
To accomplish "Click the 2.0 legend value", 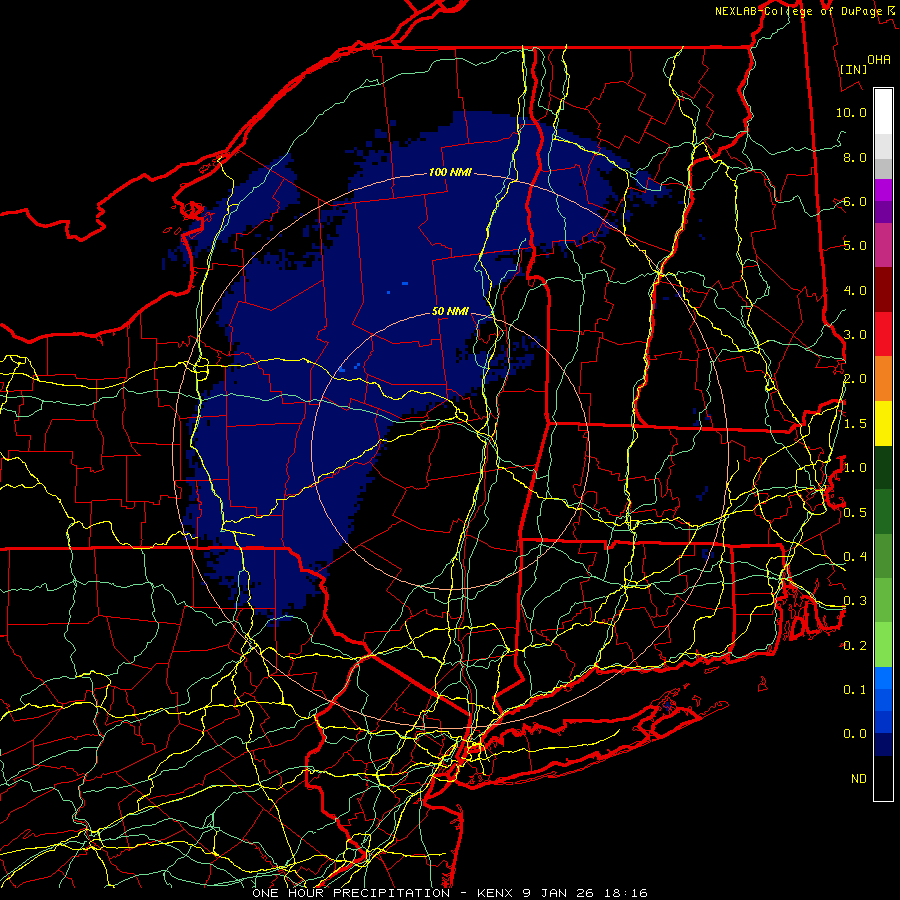I will coord(855,379).
